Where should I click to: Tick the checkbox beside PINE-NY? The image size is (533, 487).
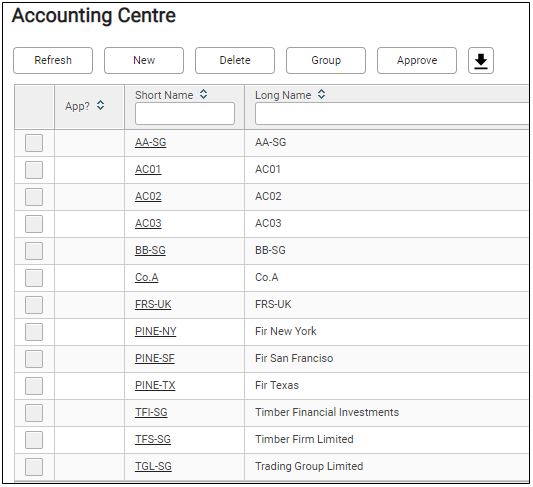coord(34,332)
